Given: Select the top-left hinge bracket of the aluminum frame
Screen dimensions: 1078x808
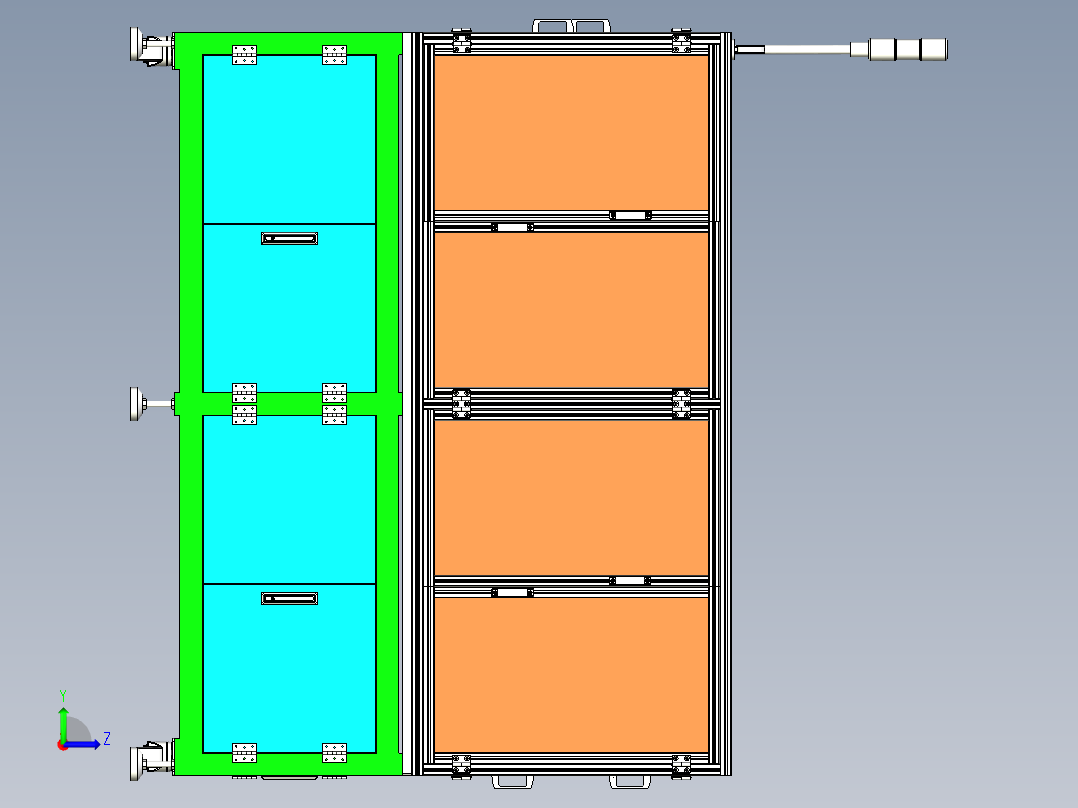Looking at the screenshot, I should point(461,41).
